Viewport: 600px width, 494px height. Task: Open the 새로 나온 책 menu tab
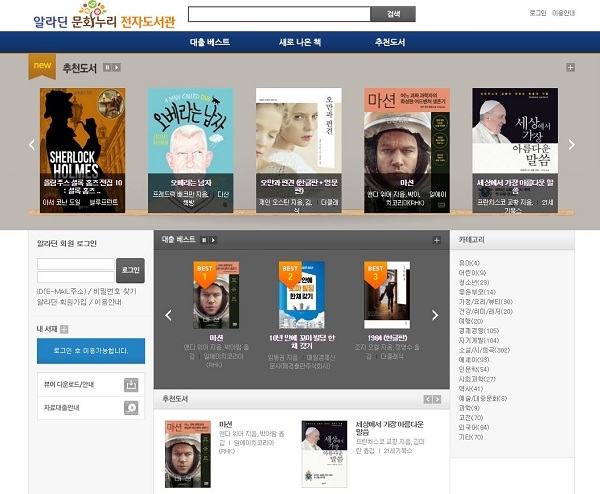[300, 42]
